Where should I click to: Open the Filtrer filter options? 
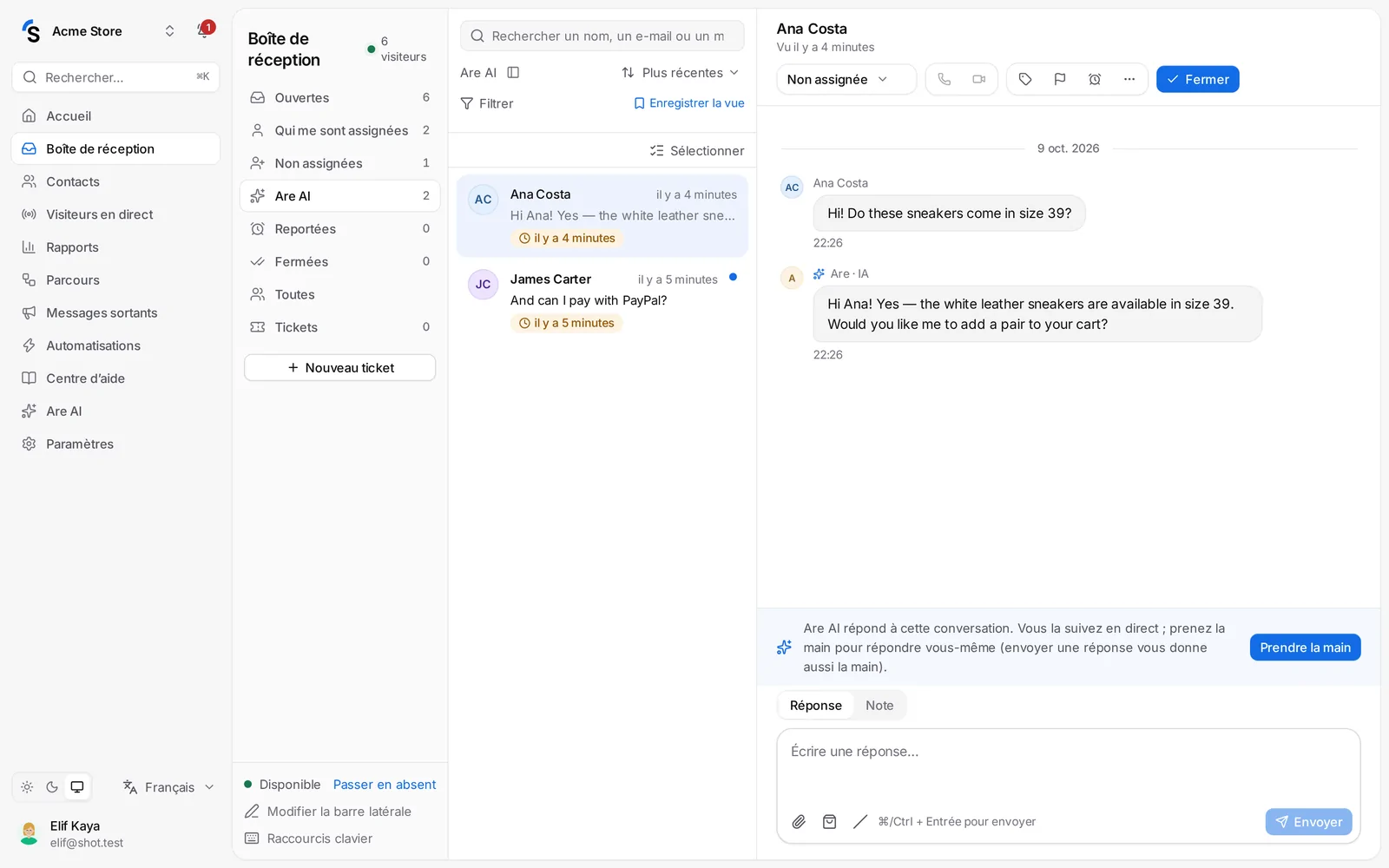tap(487, 103)
